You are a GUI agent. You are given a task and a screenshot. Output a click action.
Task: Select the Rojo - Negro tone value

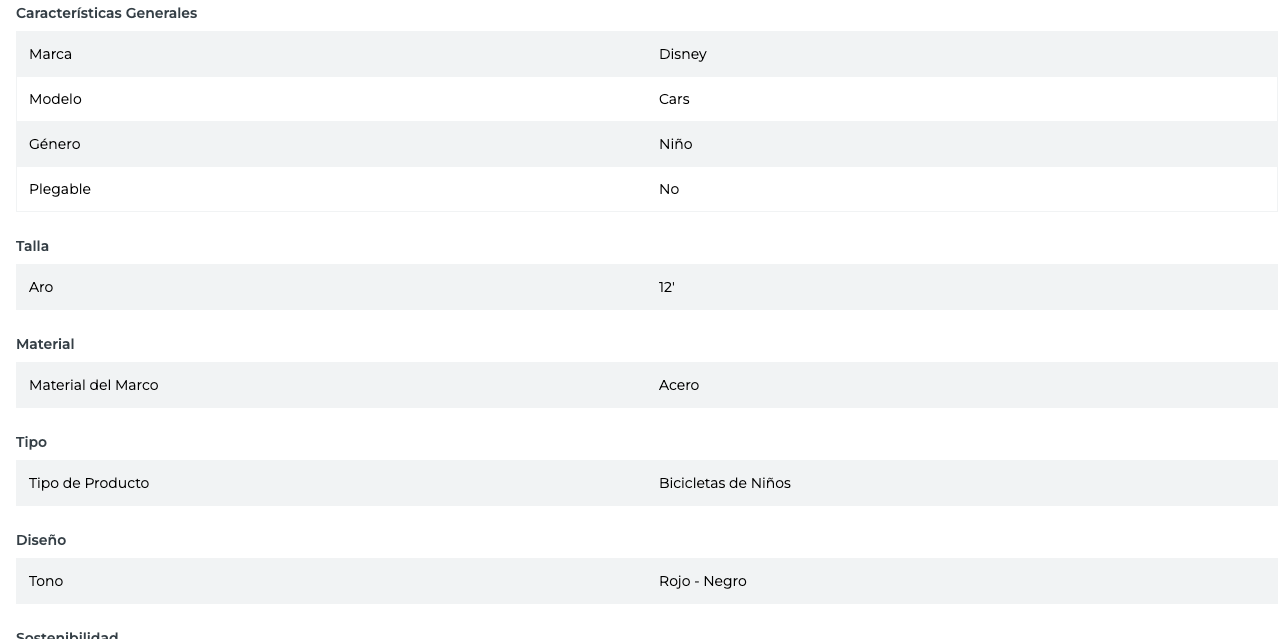[702, 581]
